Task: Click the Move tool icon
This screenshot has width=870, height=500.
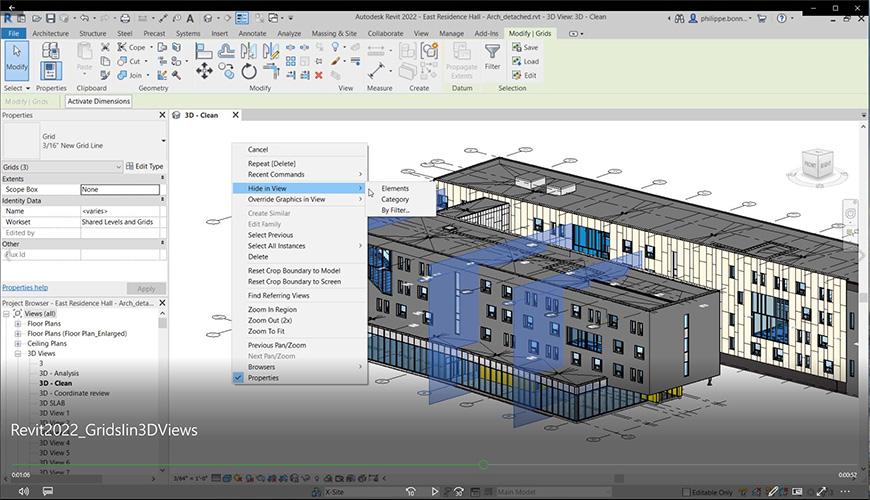Action: pyautogui.click(x=204, y=71)
